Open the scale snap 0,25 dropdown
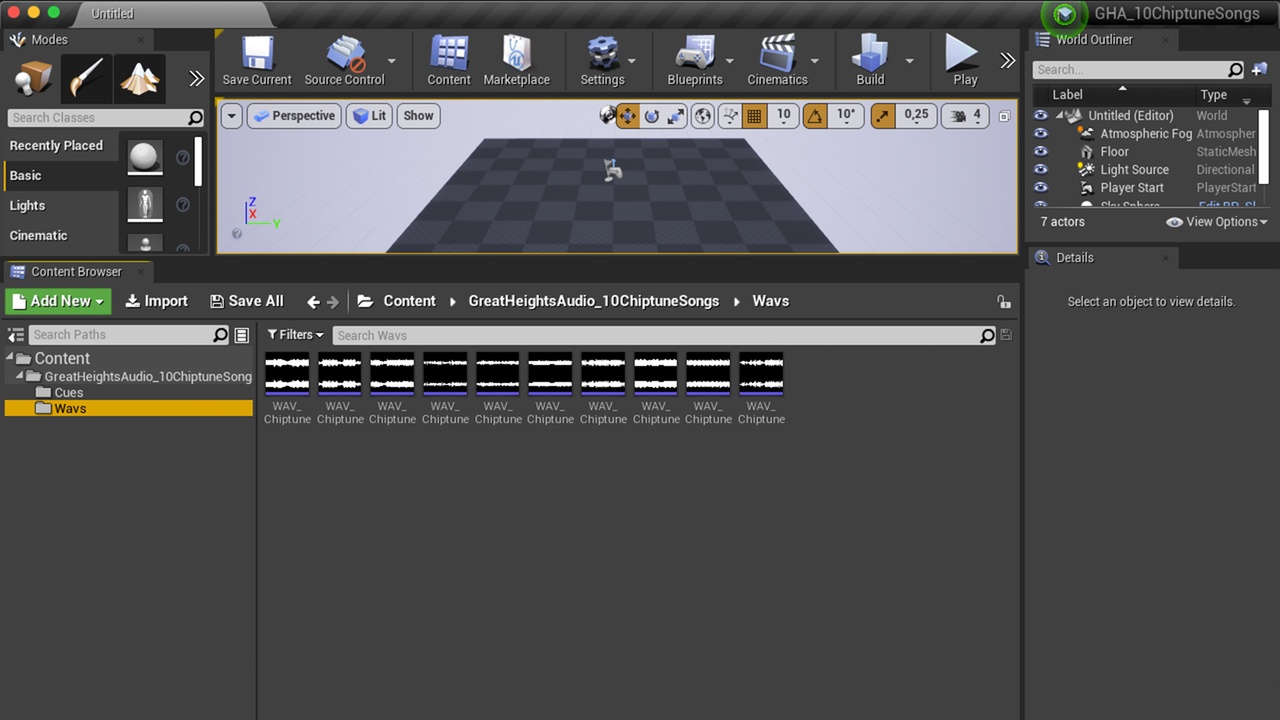The height and width of the screenshot is (720, 1280). click(916, 116)
